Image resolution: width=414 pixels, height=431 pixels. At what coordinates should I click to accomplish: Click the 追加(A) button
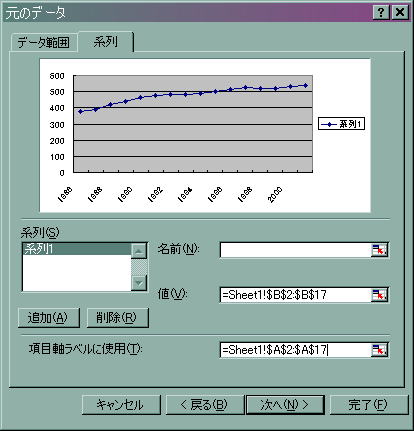point(49,318)
